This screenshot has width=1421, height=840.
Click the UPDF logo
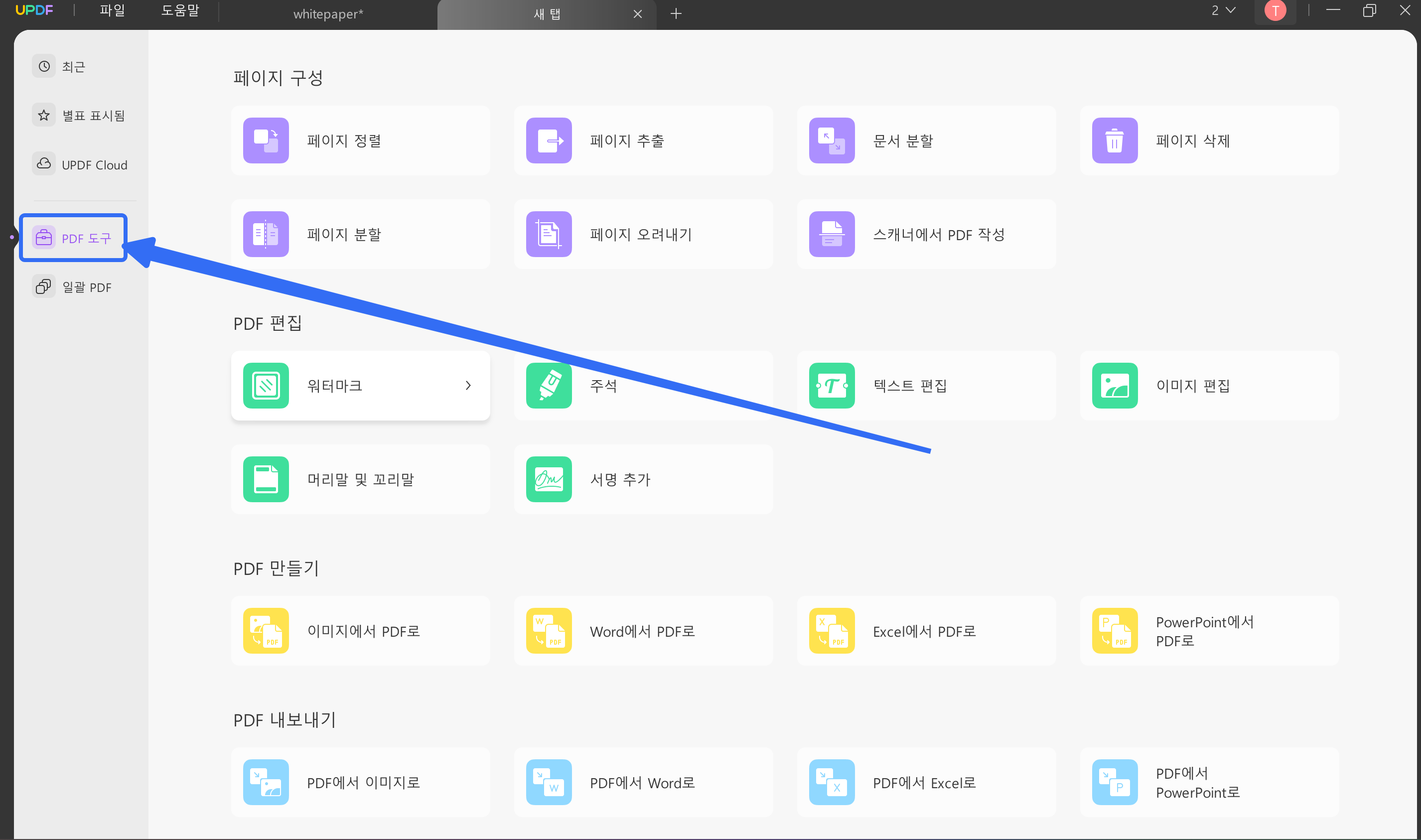click(x=34, y=10)
